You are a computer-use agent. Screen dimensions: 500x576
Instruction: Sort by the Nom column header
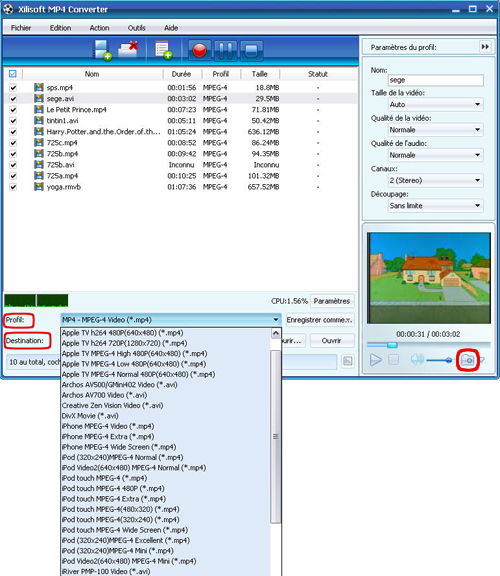coord(93,74)
